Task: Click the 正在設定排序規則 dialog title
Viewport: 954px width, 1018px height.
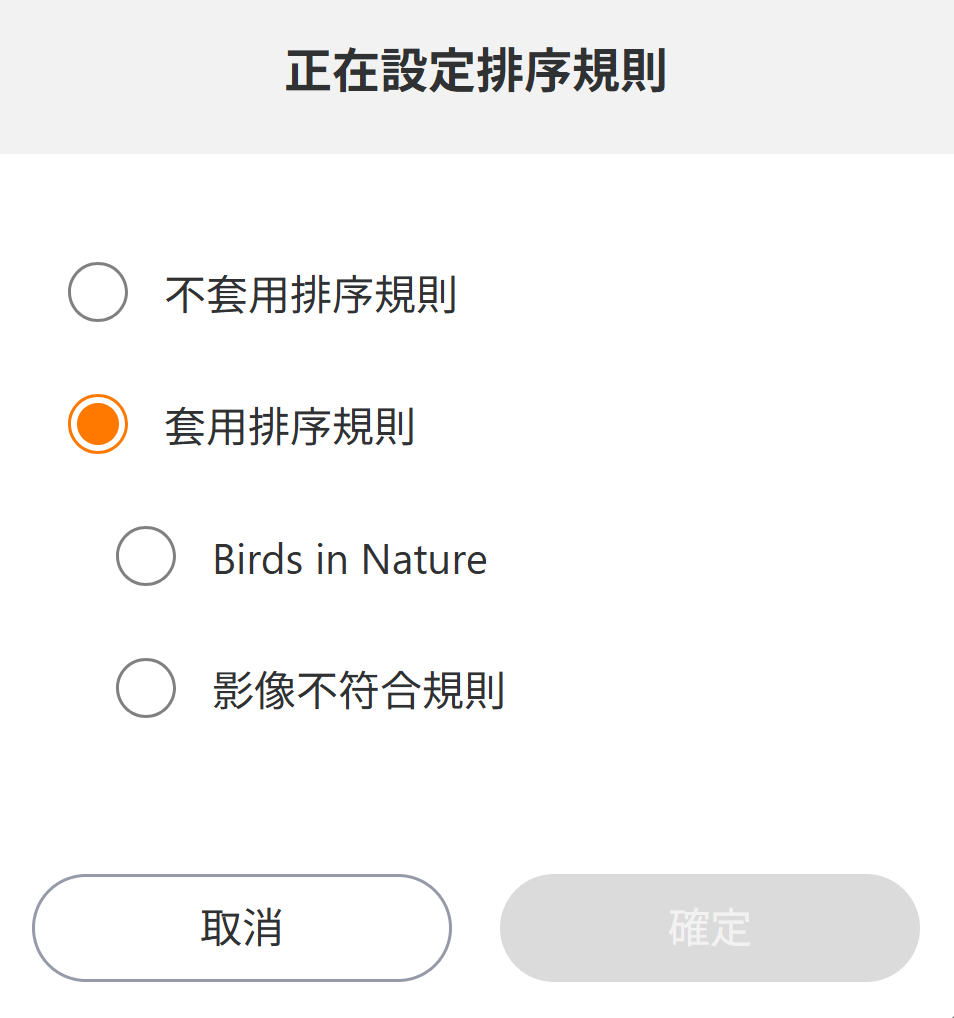Action: (x=476, y=74)
